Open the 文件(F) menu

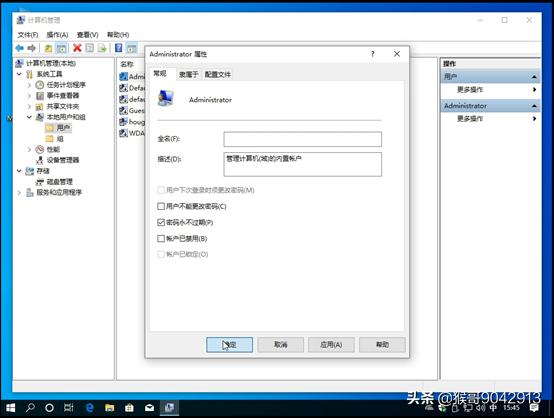click(x=28, y=35)
